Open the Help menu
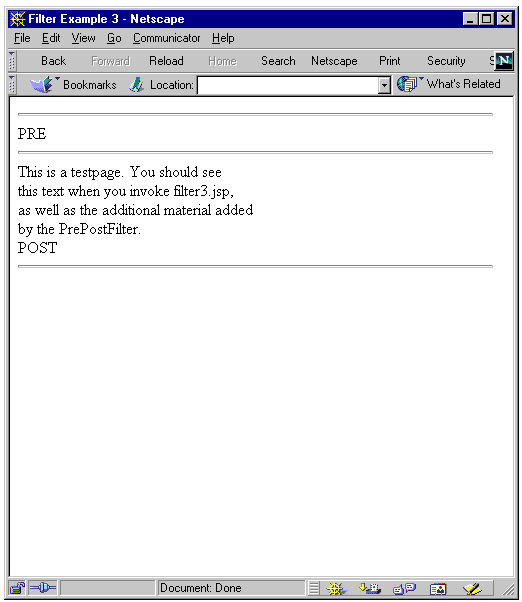The image size is (522, 602). point(223,38)
